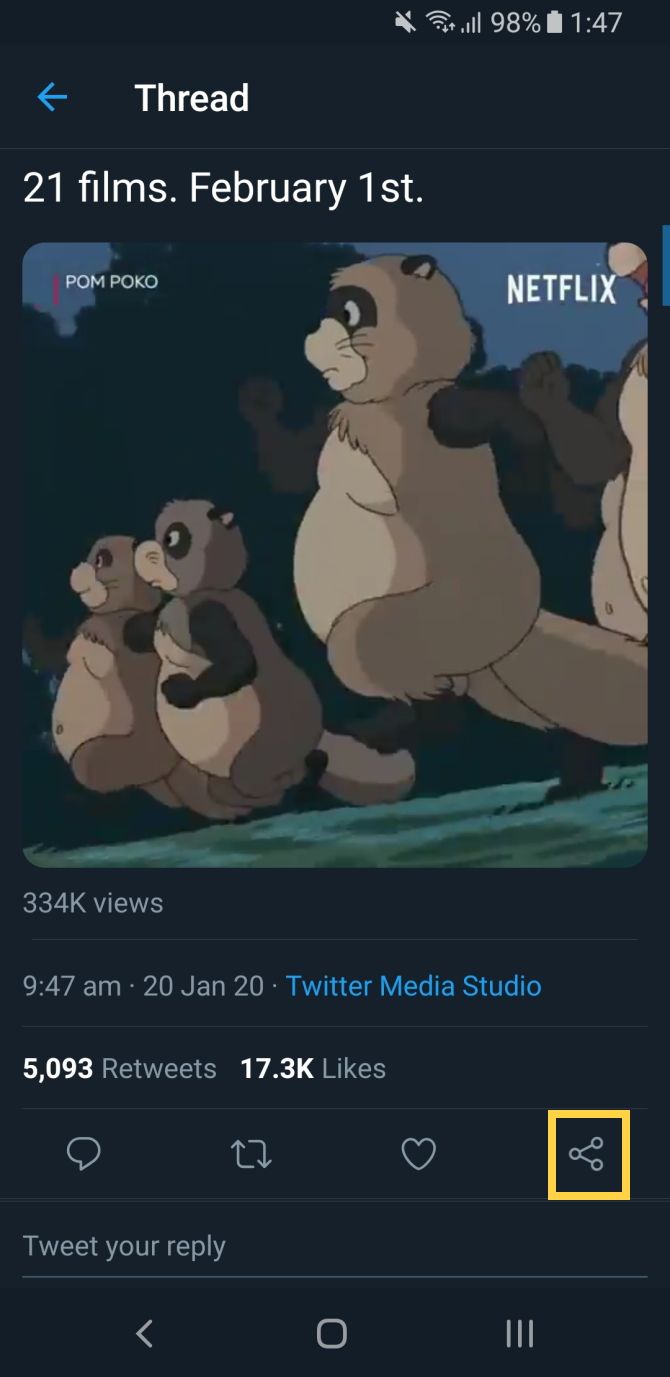Tap the NETFLIX logo on the video

(561, 289)
